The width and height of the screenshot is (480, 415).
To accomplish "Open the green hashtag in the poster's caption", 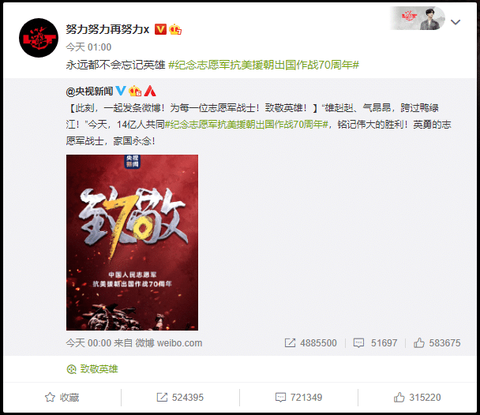I will (264, 65).
